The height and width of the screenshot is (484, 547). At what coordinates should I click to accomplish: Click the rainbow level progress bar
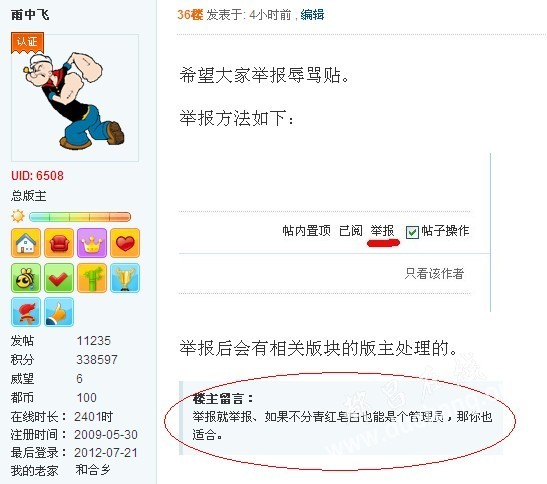point(80,217)
